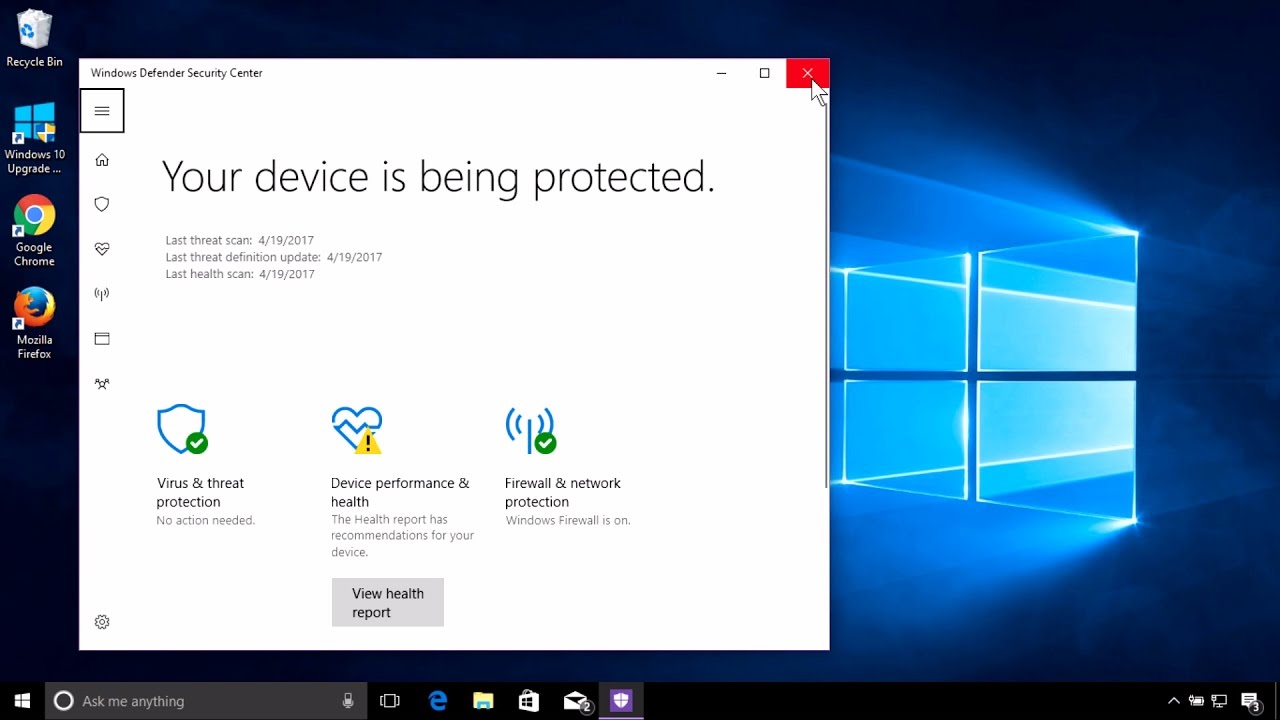Open App & browser control sidebar icon
The width and height of the screenshot is (1280, 720).
(101, 338)
